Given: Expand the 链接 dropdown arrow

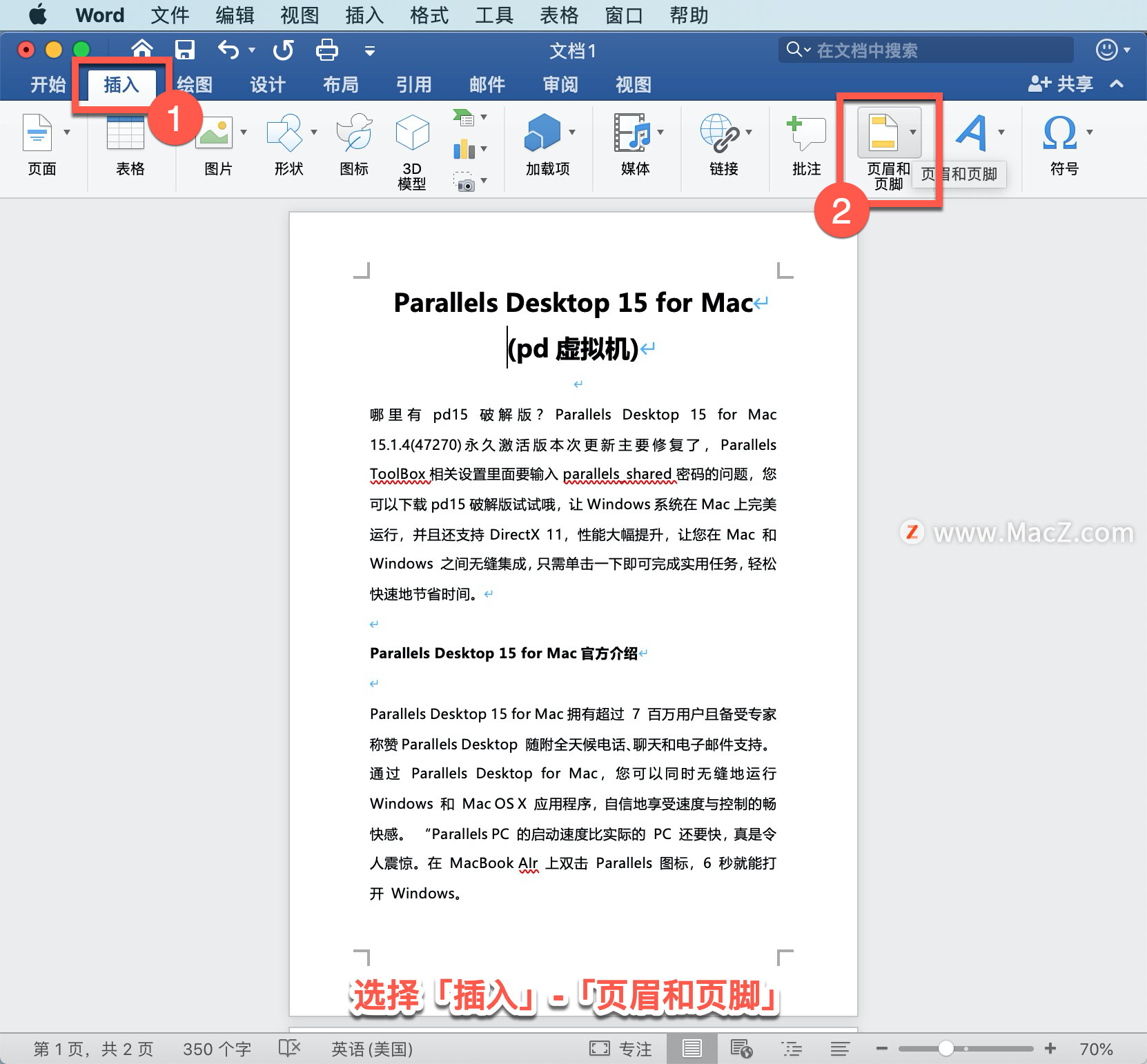Looking at the screenshot, I should 749,132.
